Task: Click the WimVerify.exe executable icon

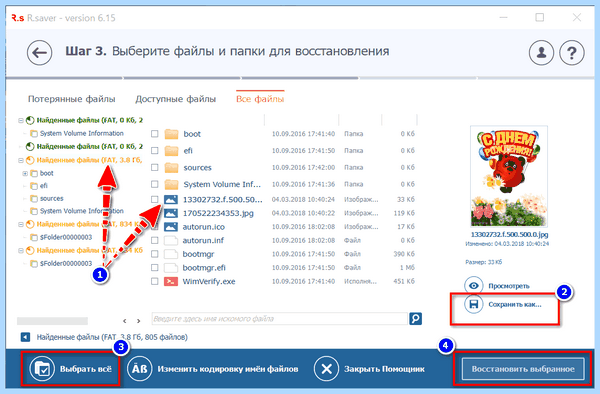Action: pyautogui.click(x=171, y=282)
